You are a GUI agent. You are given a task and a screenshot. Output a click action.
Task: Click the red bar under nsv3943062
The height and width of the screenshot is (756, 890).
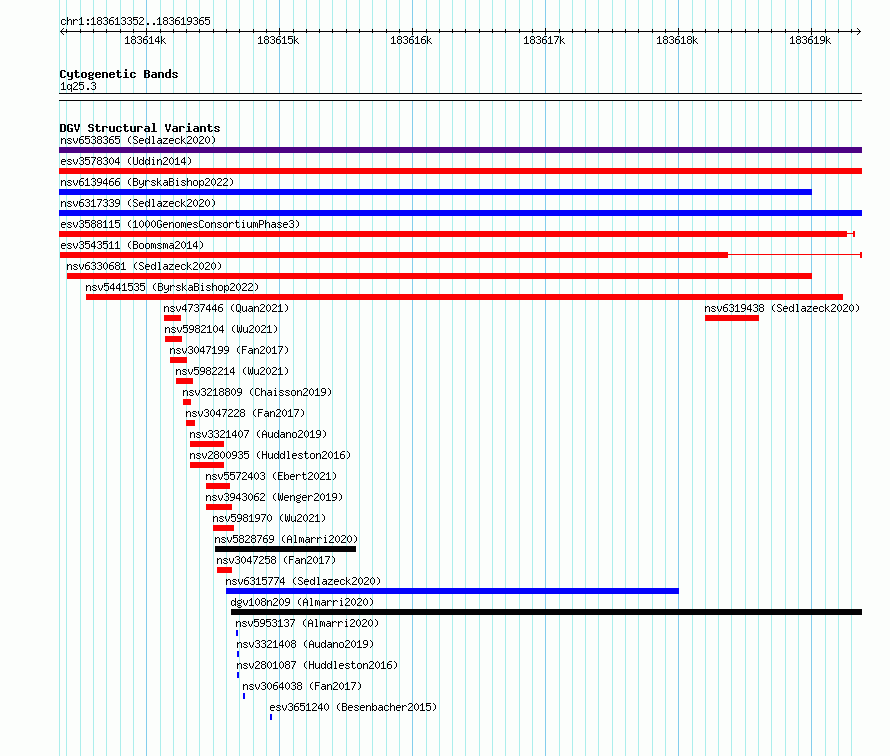[x=219, y=507]
